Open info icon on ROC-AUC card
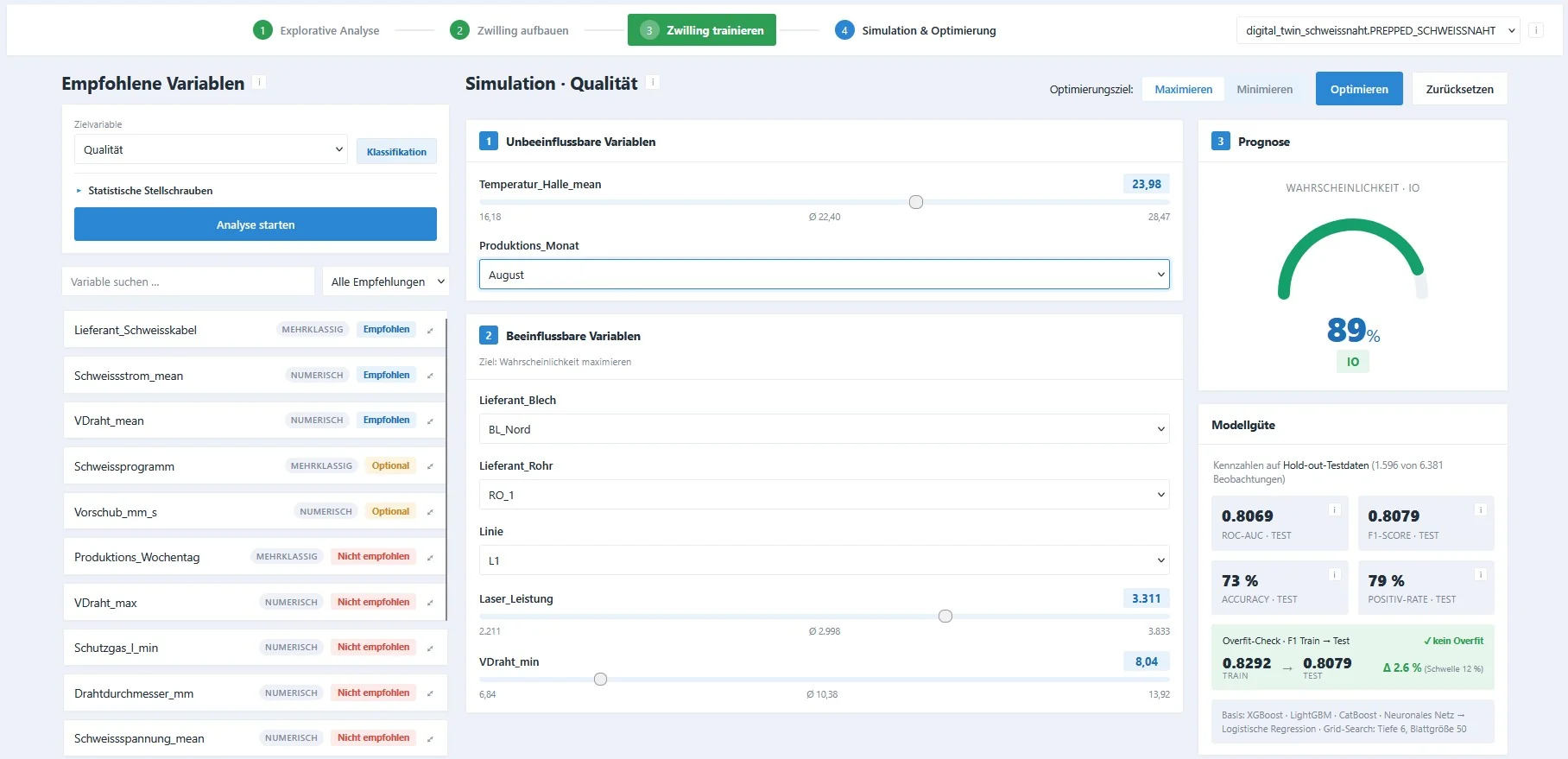 (x=1334, y=509)
